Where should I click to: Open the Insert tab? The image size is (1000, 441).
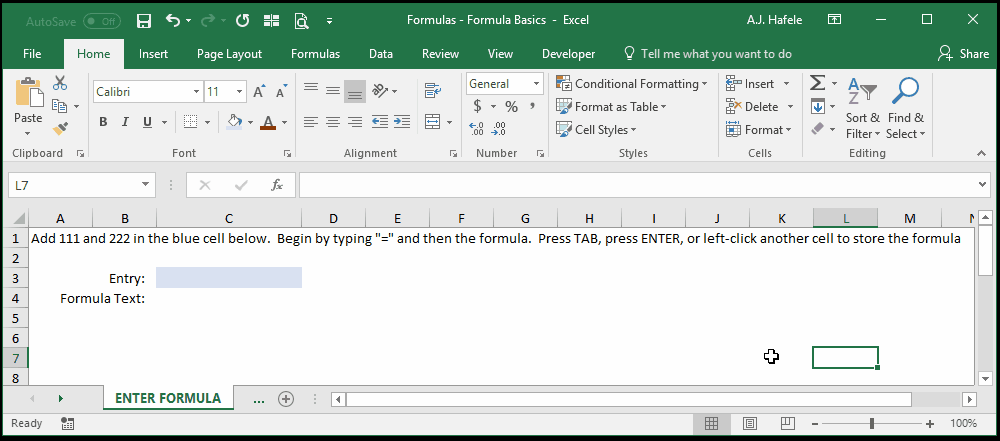tap(154, 54)
